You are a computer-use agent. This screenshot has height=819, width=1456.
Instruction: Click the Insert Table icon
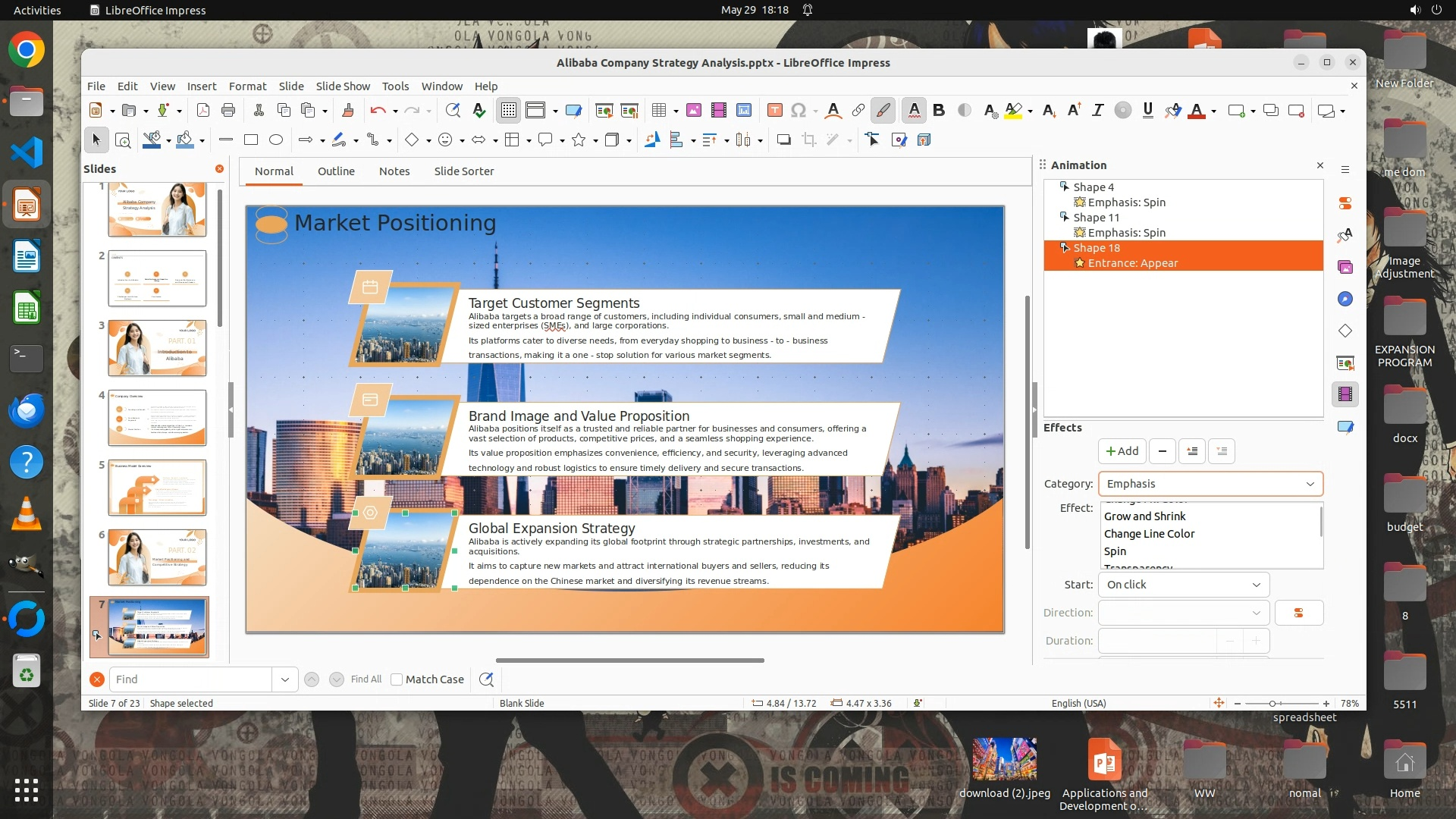point(658,111)
